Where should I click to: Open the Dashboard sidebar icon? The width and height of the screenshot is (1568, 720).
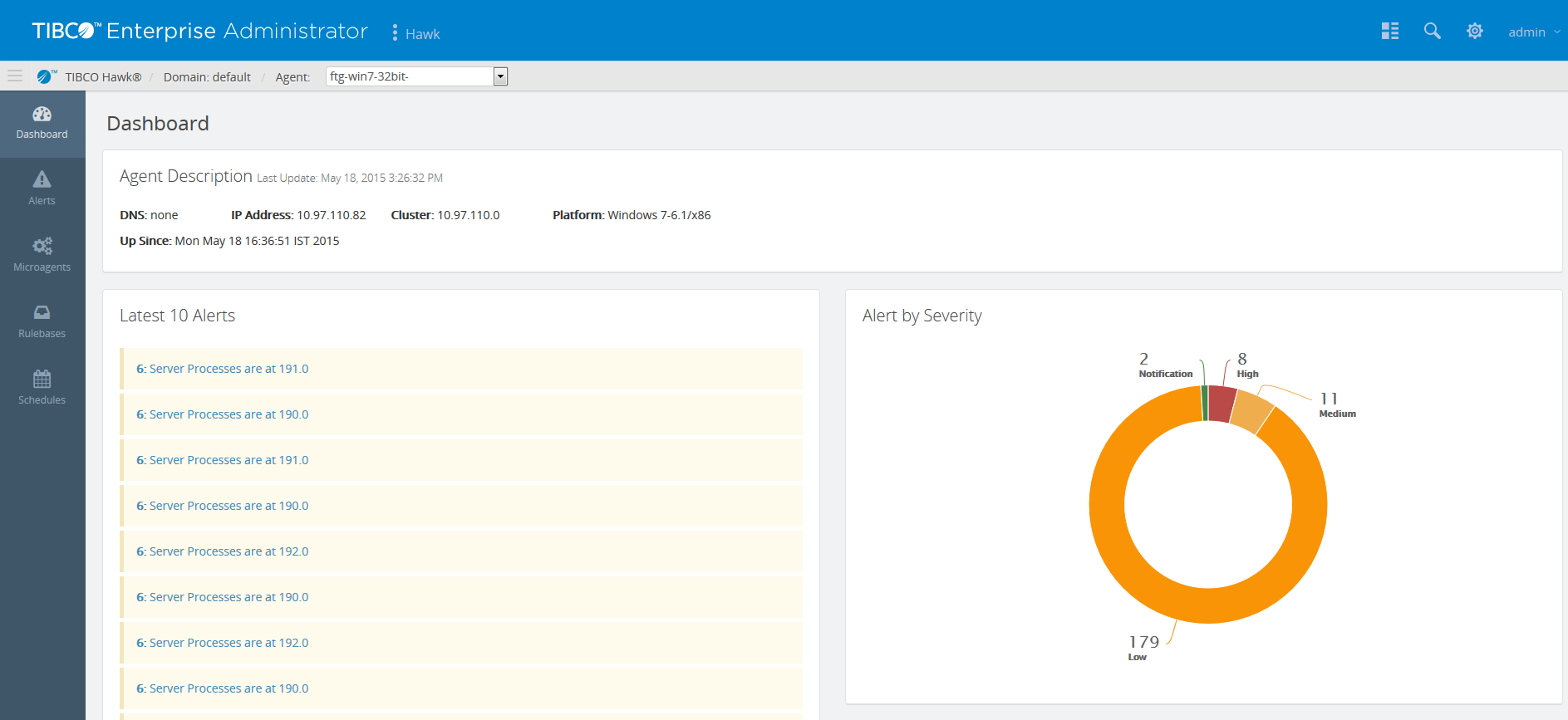[x=42, y=115]
